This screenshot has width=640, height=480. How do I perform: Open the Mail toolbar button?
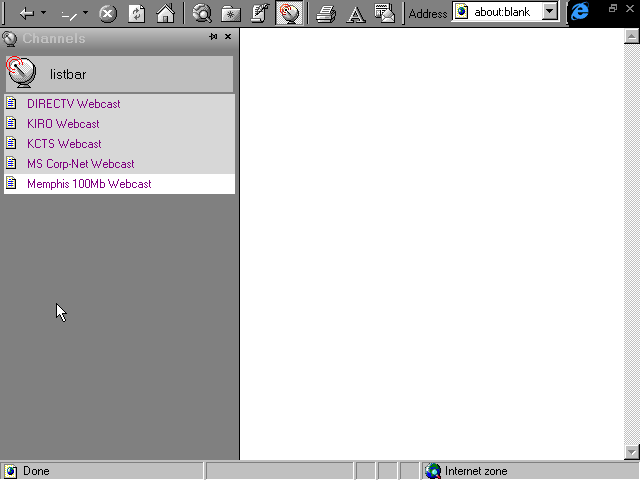pyautogui.click(x=384, y=13)
